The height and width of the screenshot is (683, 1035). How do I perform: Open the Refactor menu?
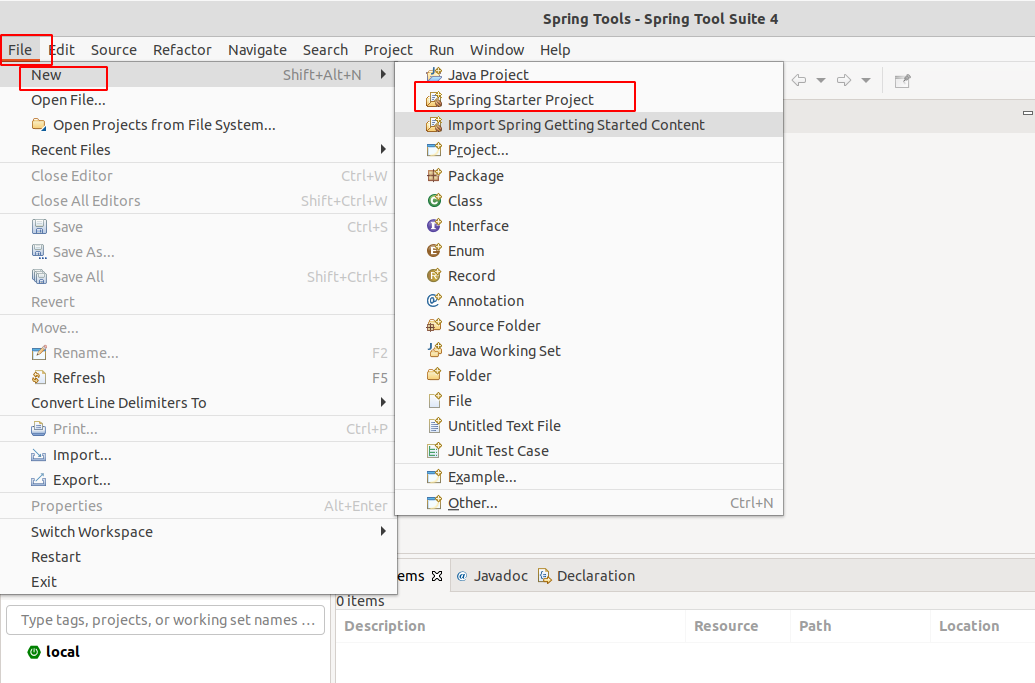(x=182, y=50)
